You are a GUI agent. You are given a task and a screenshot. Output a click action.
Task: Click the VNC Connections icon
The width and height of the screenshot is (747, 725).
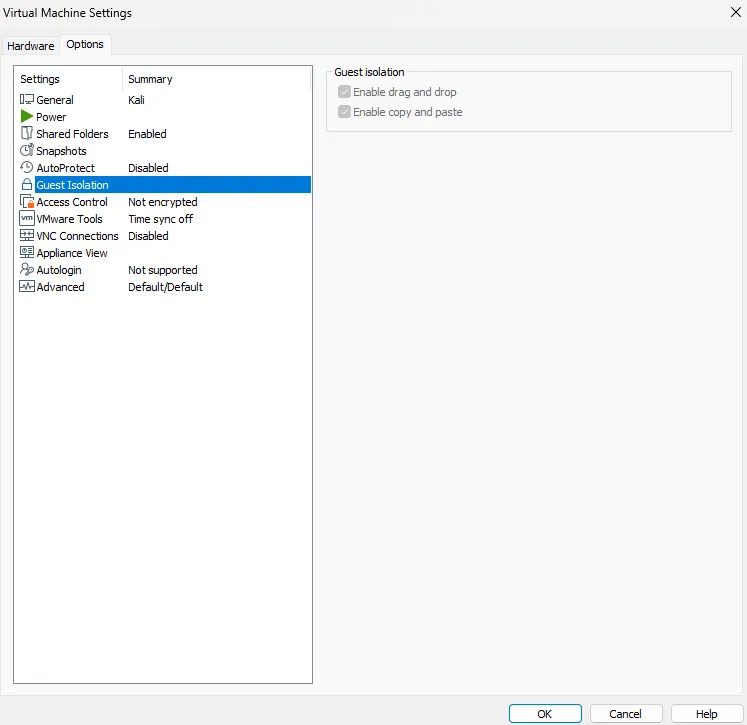point(27,235)
